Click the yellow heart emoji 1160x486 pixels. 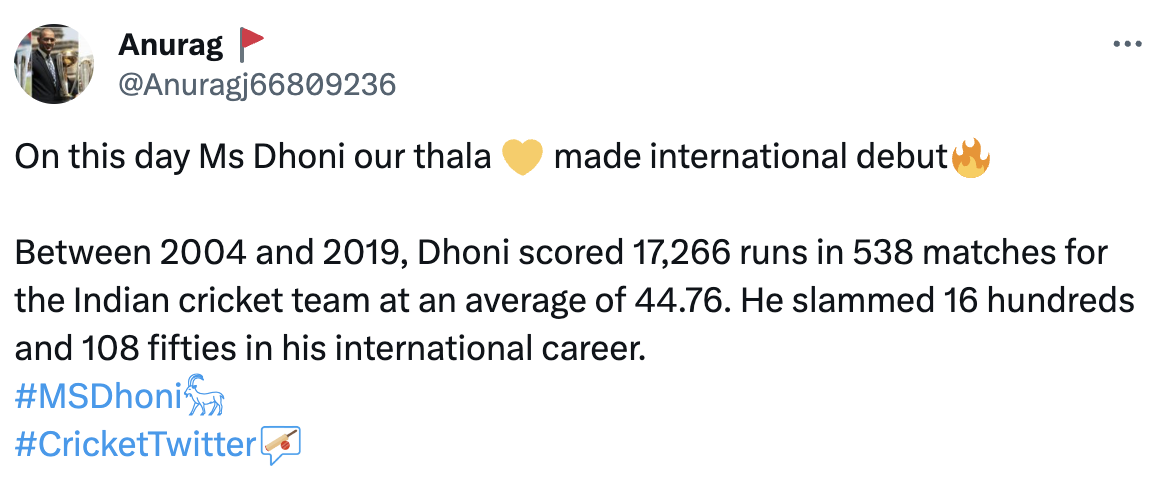520,159
